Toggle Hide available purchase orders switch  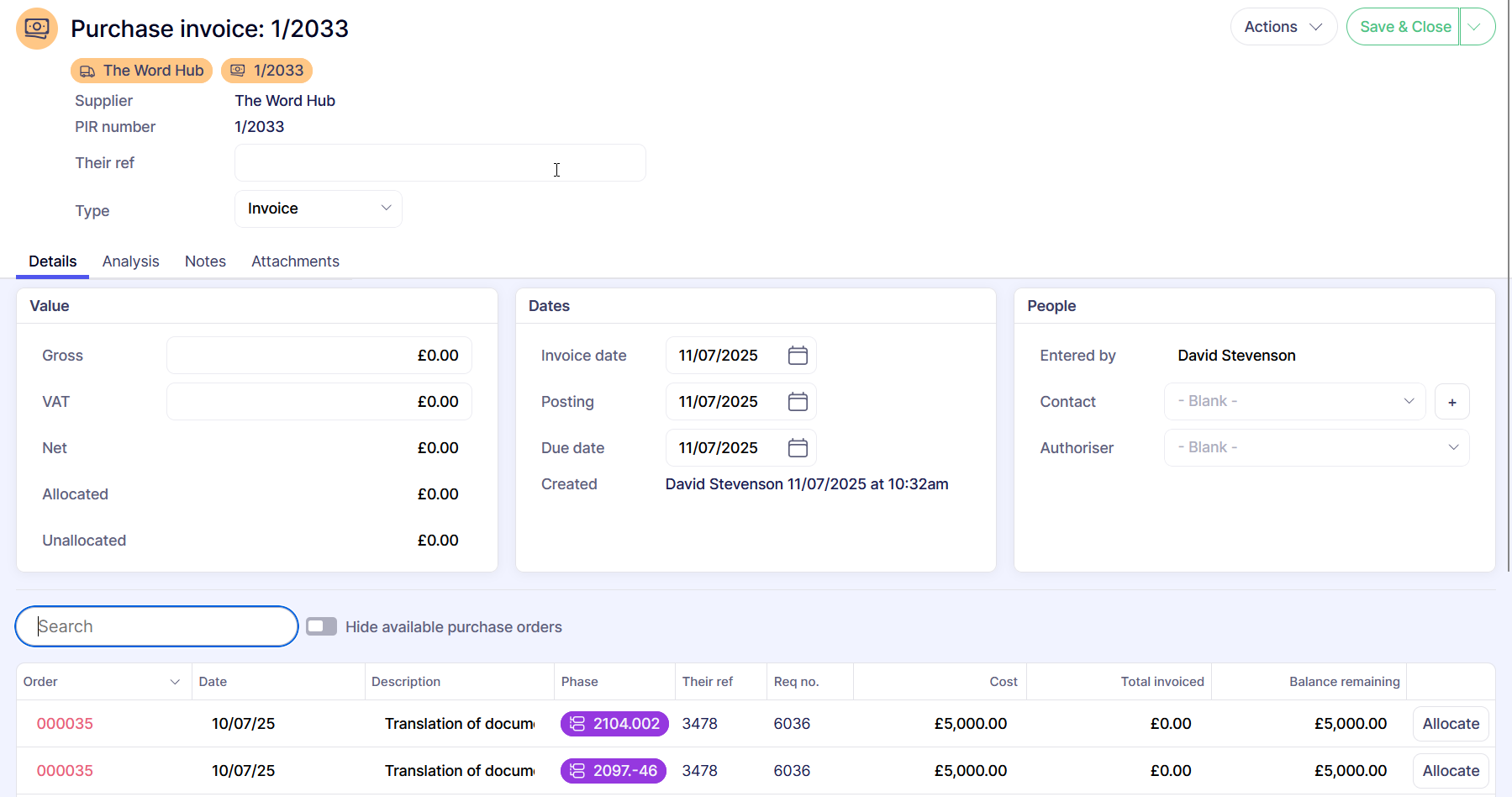tap(321, 626)
